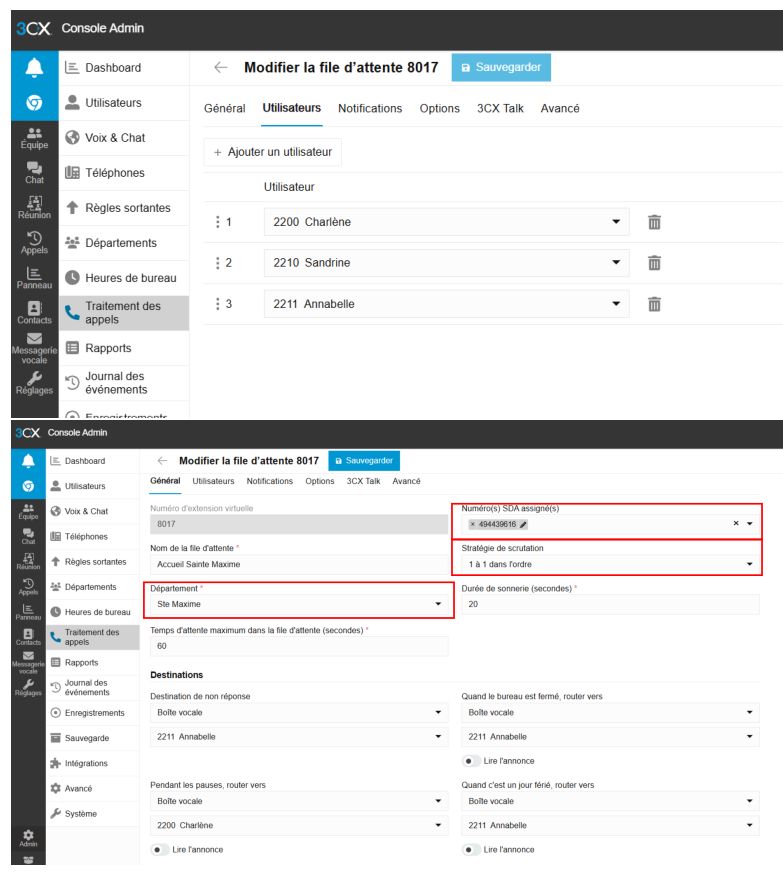Open Département dropdown Ste Maxime
Screen dimensions: 783x884
pos(299,604)
